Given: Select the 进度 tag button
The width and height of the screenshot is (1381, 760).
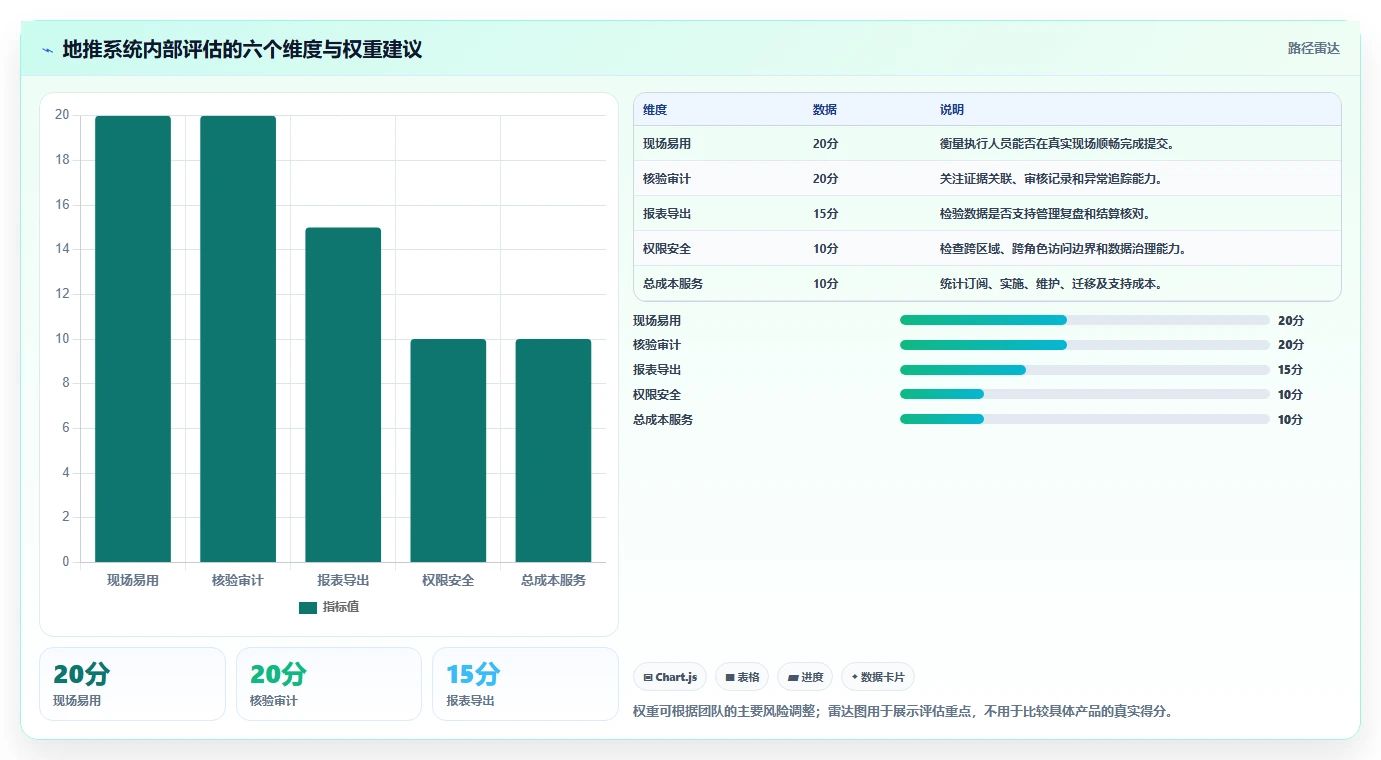Looking at the screenshot, I should 805,677.
